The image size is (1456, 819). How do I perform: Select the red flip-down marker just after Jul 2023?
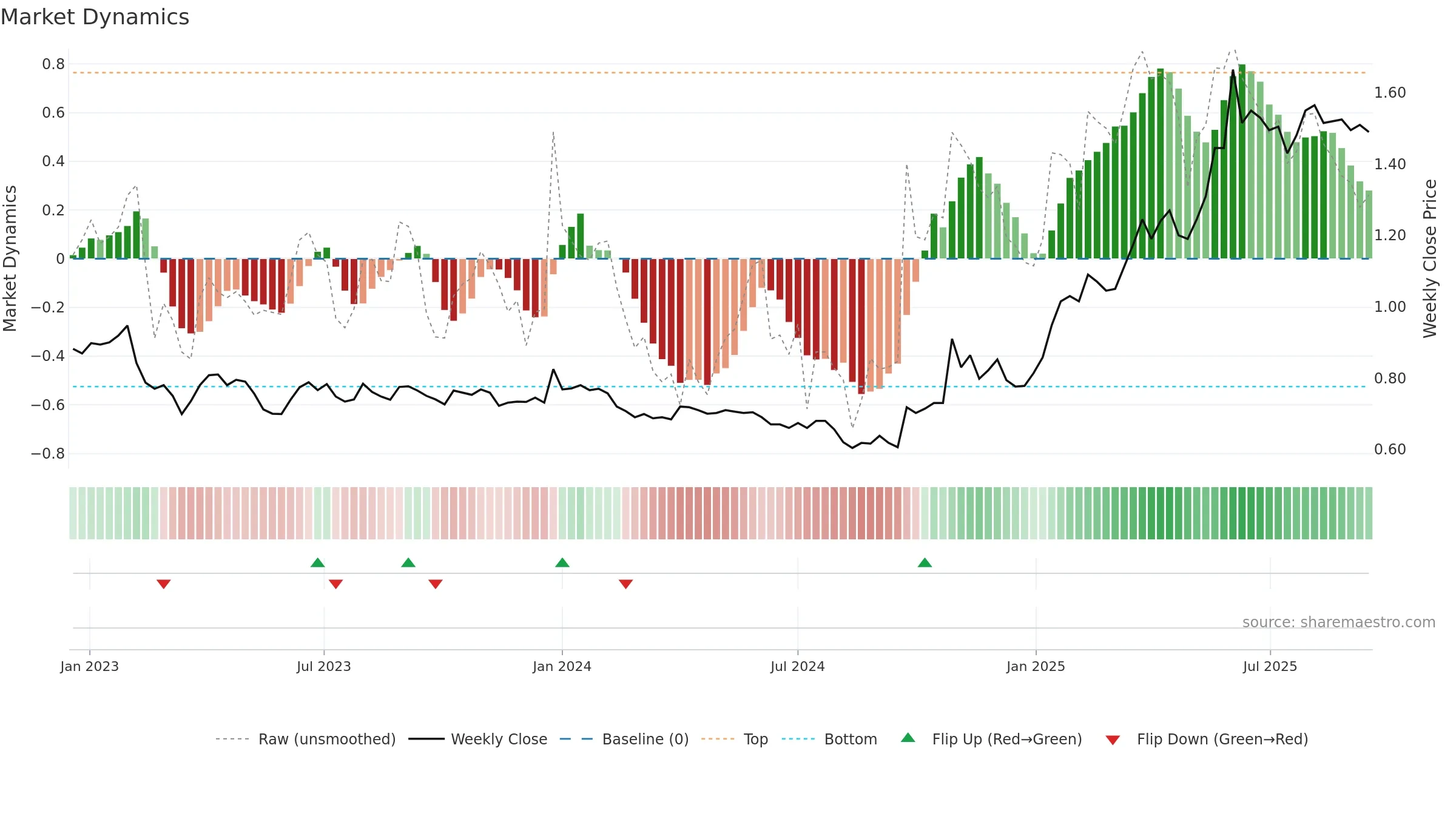pos(335,584)
